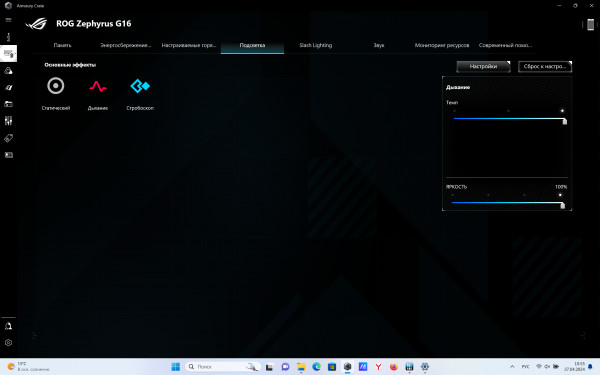Select the Подсветка tab
Screen dimensions: 600x375
tap(252, 45)
